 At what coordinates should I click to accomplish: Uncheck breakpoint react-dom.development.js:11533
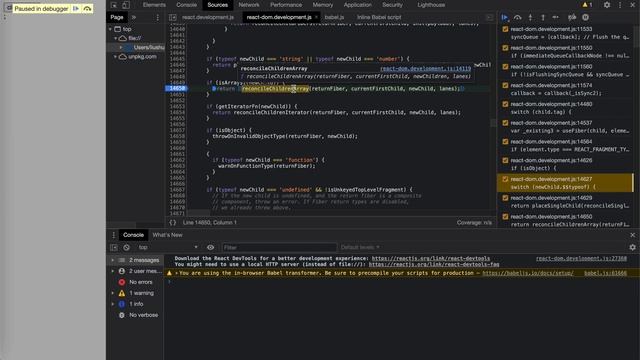click(505, 29)
